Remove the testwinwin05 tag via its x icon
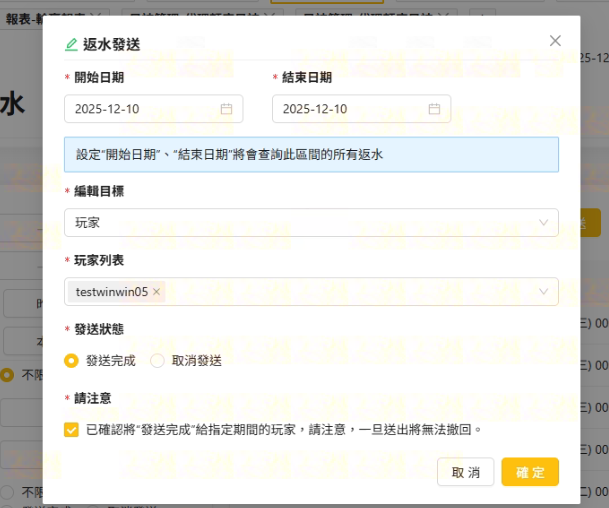Screen dimensions: 609x508 (x=157, y=292)
